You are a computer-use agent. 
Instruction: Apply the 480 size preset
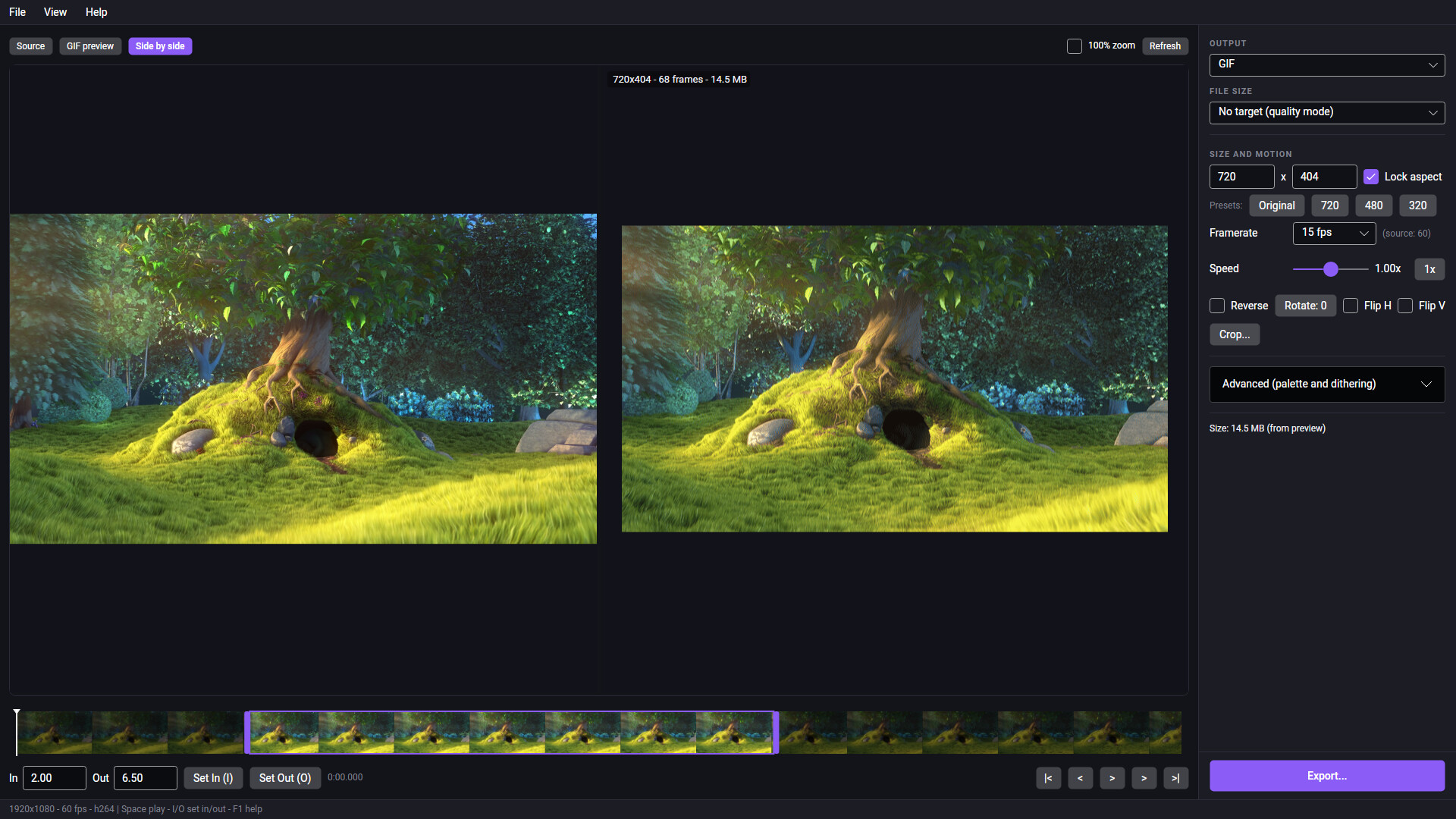point(1373,206)
